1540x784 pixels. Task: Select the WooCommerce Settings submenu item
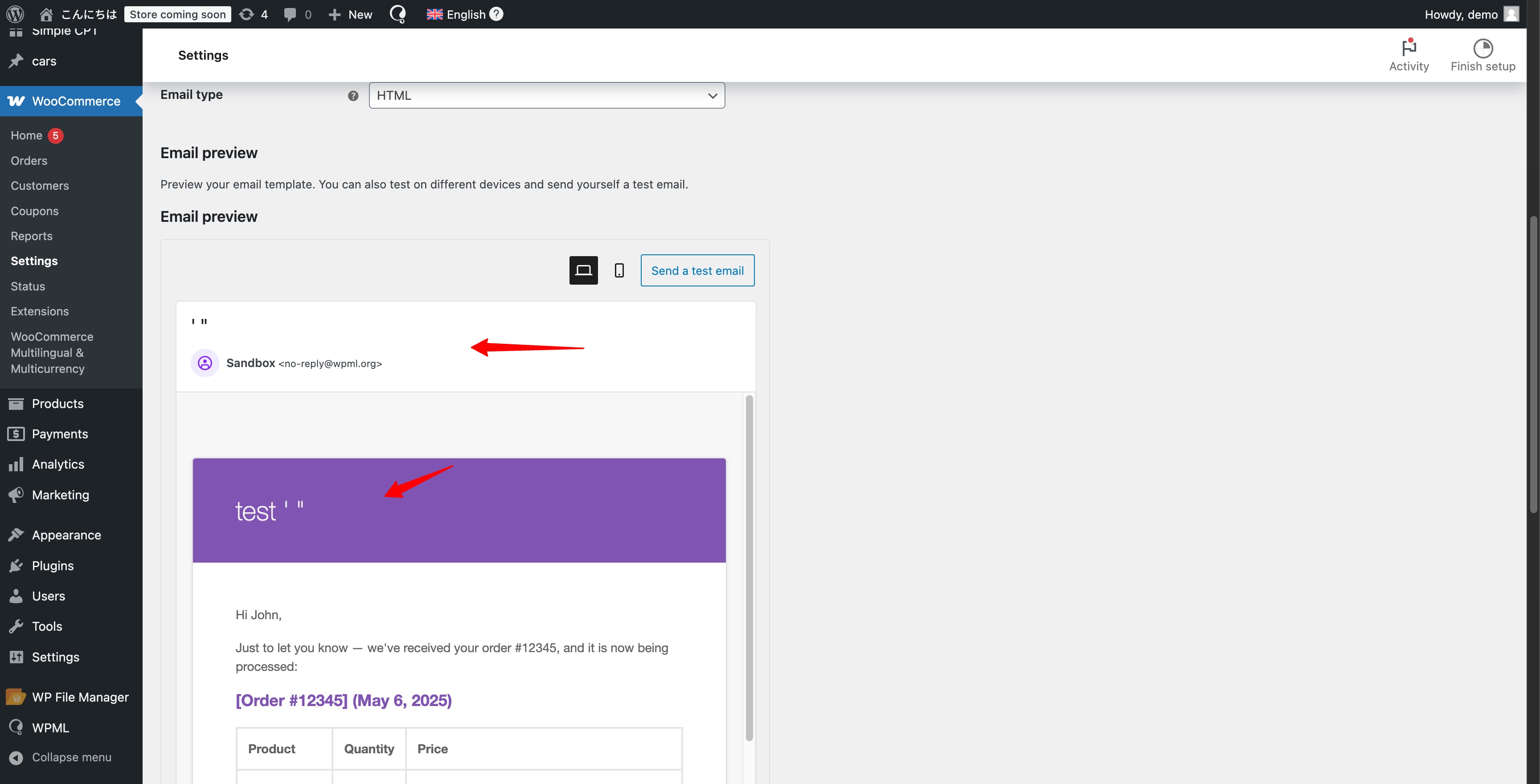click(34, 261)
